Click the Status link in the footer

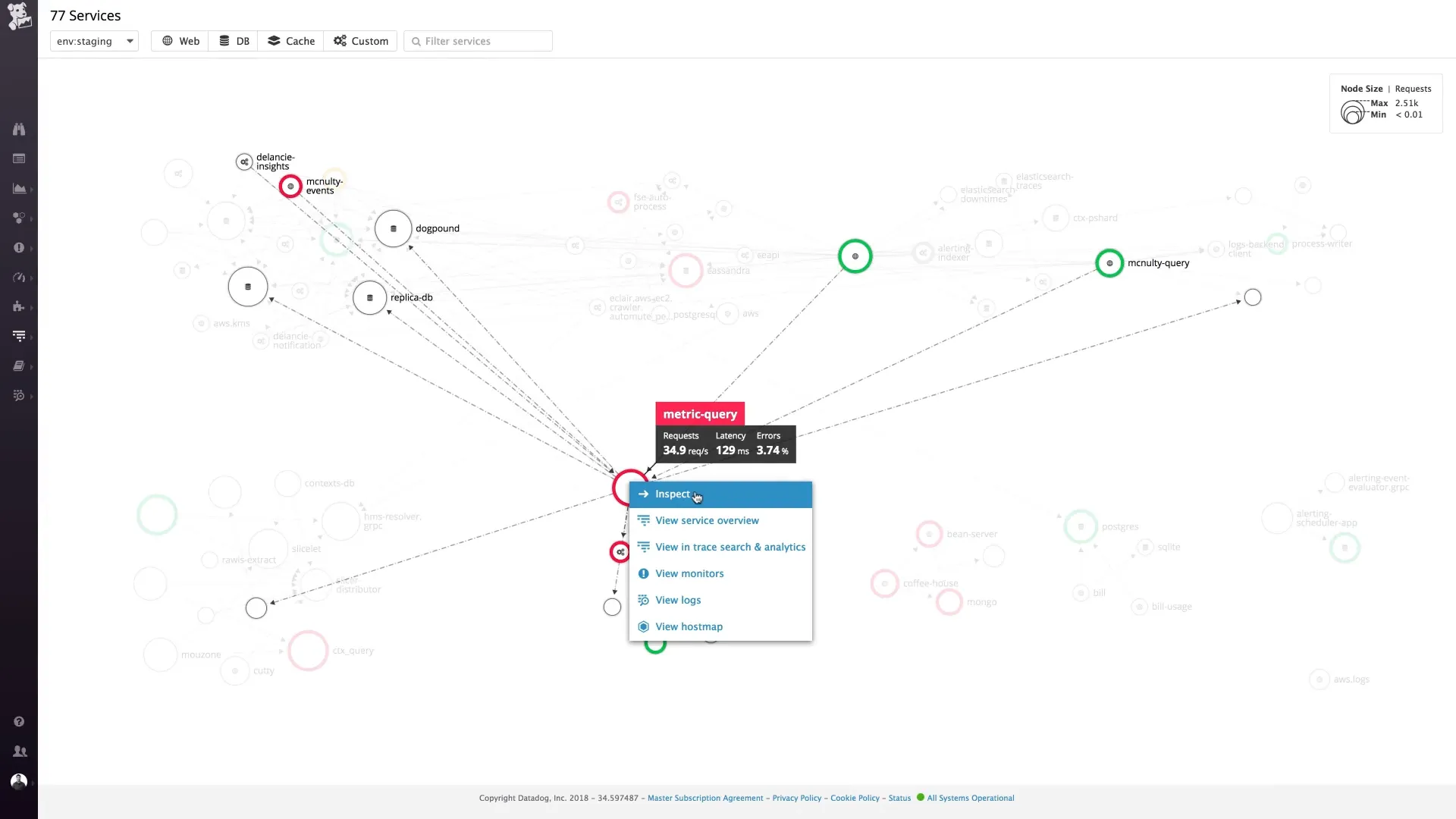(899, 798)
